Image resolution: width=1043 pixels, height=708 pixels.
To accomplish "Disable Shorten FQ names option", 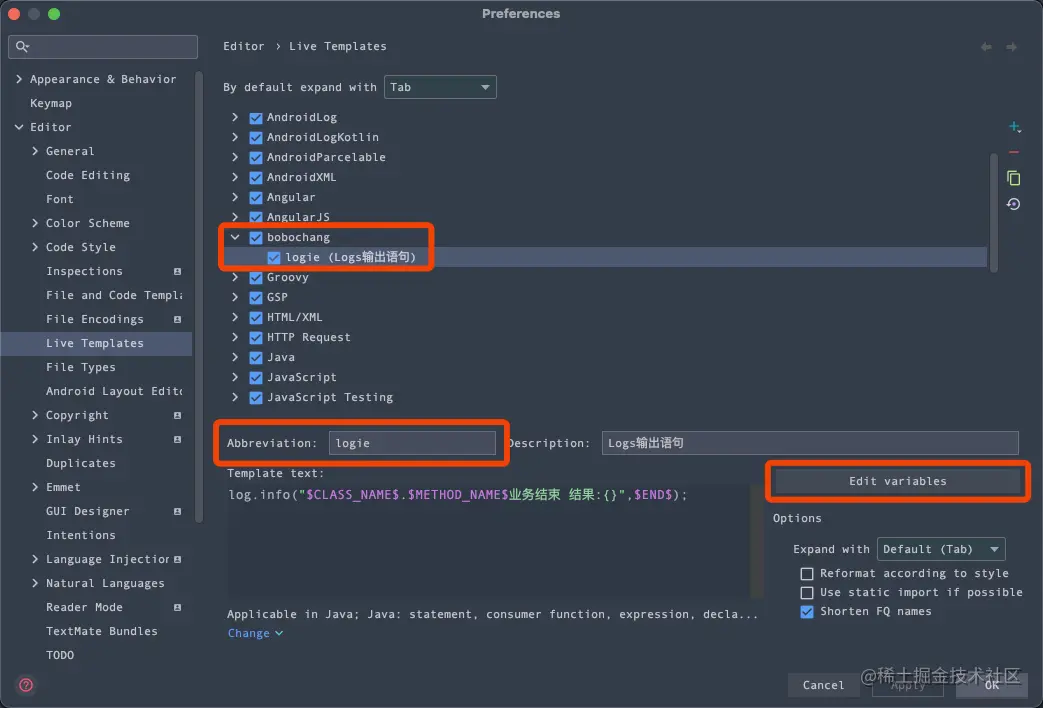I will [807, 612].
